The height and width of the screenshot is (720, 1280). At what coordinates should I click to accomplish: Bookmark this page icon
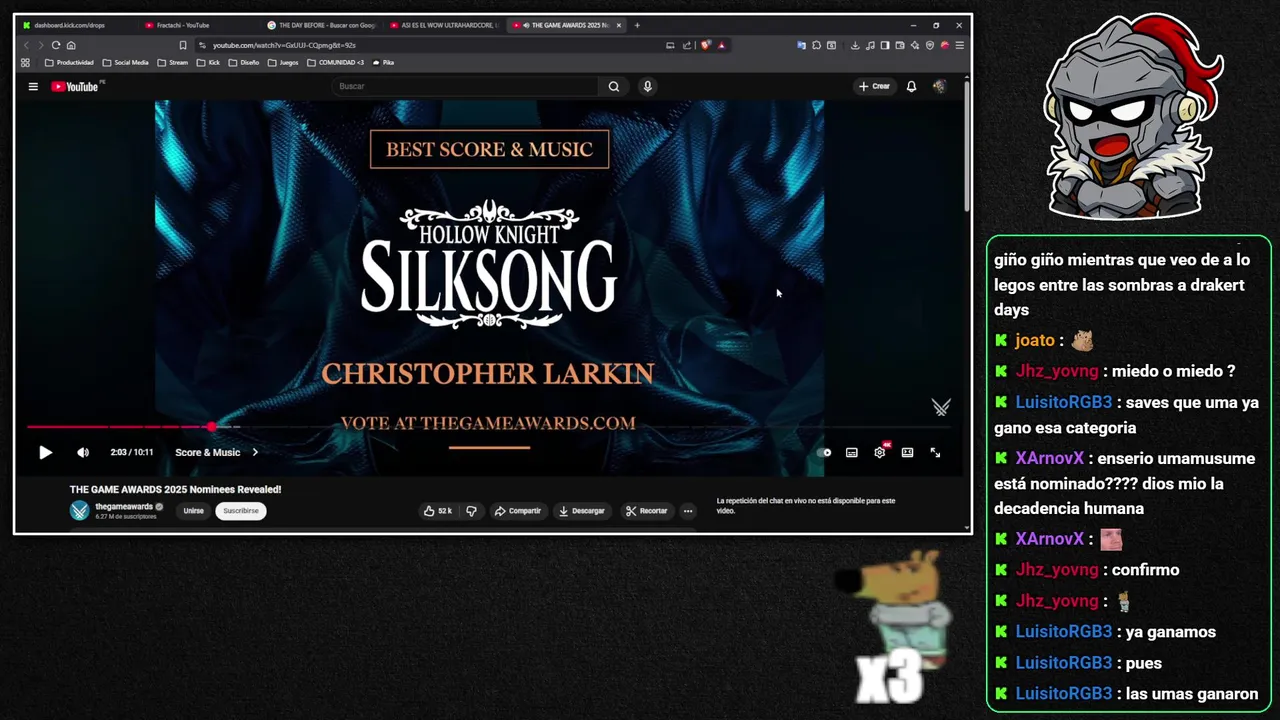[183, 45]
